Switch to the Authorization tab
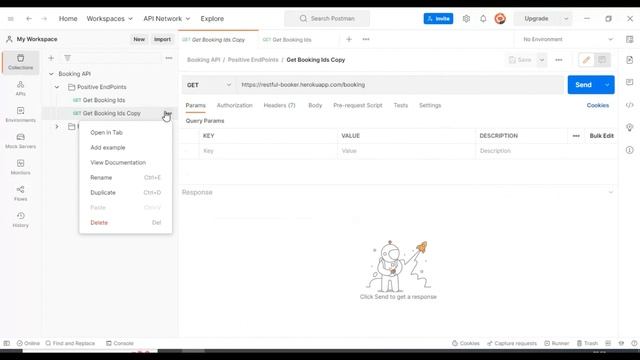The image size is (640, 360). [x=234, y=105]
